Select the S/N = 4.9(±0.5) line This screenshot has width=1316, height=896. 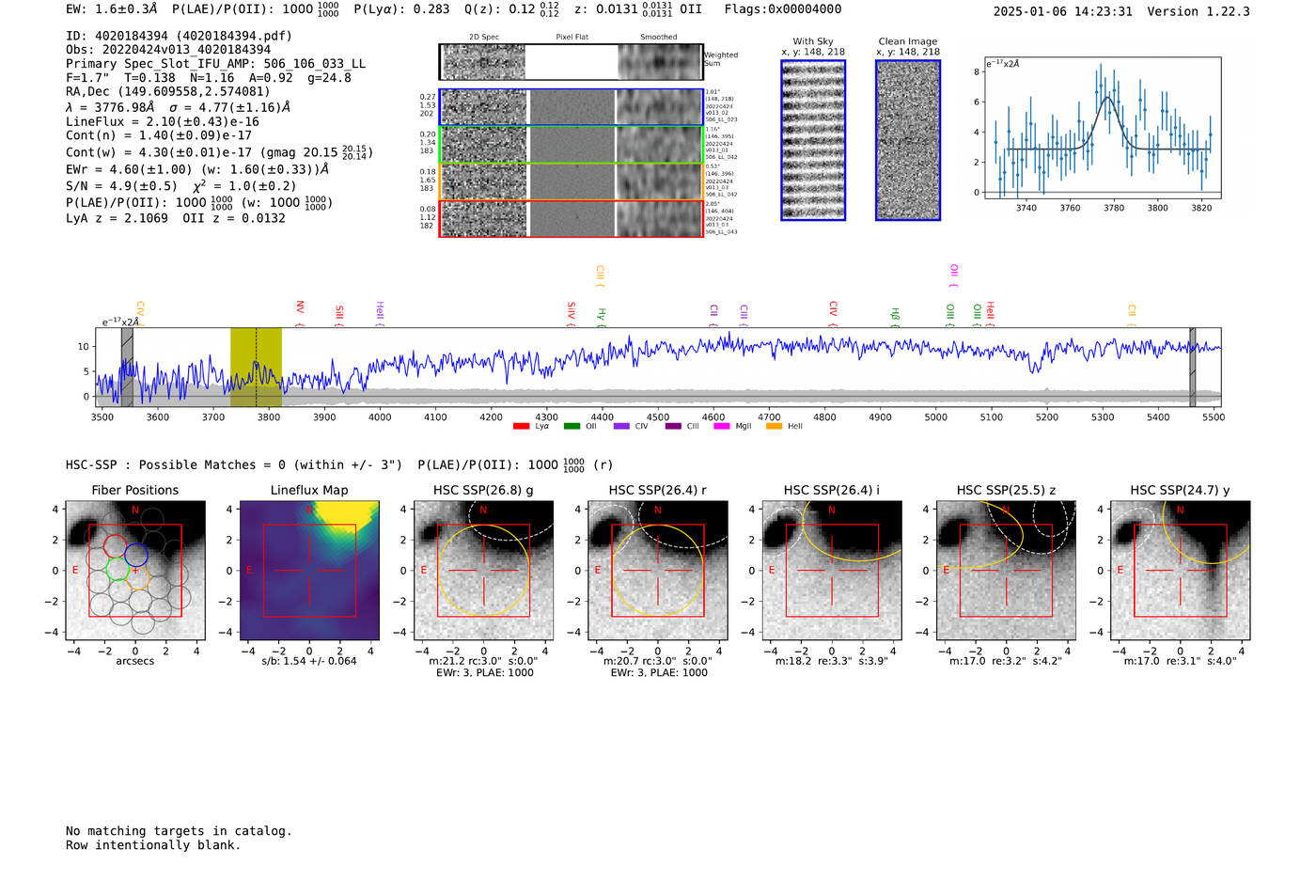pos(181,185)
